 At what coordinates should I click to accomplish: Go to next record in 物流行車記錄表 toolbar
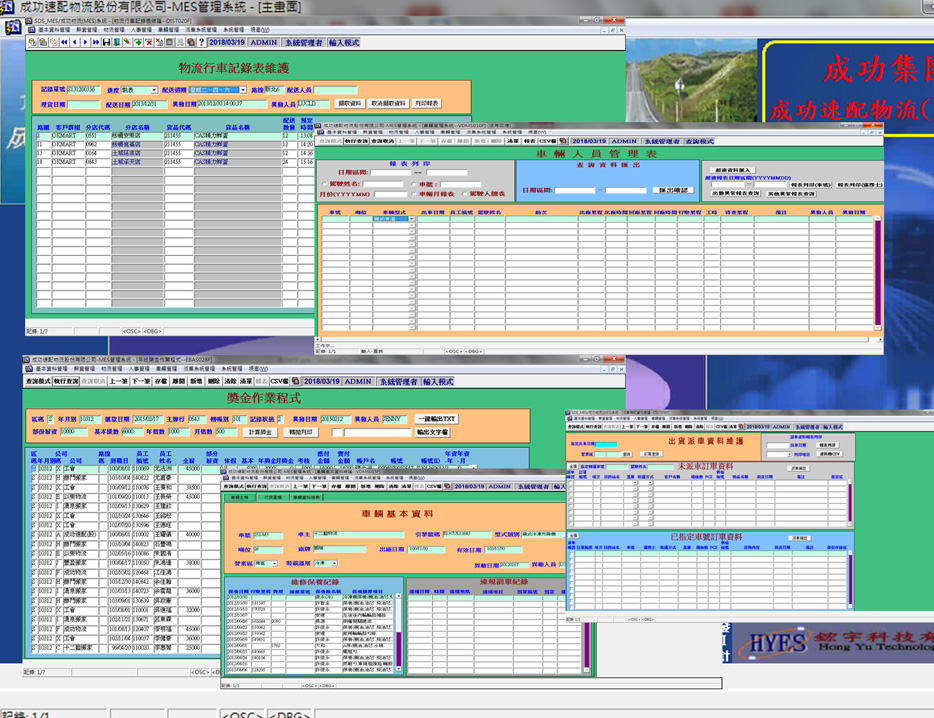[x=85, y=42]
